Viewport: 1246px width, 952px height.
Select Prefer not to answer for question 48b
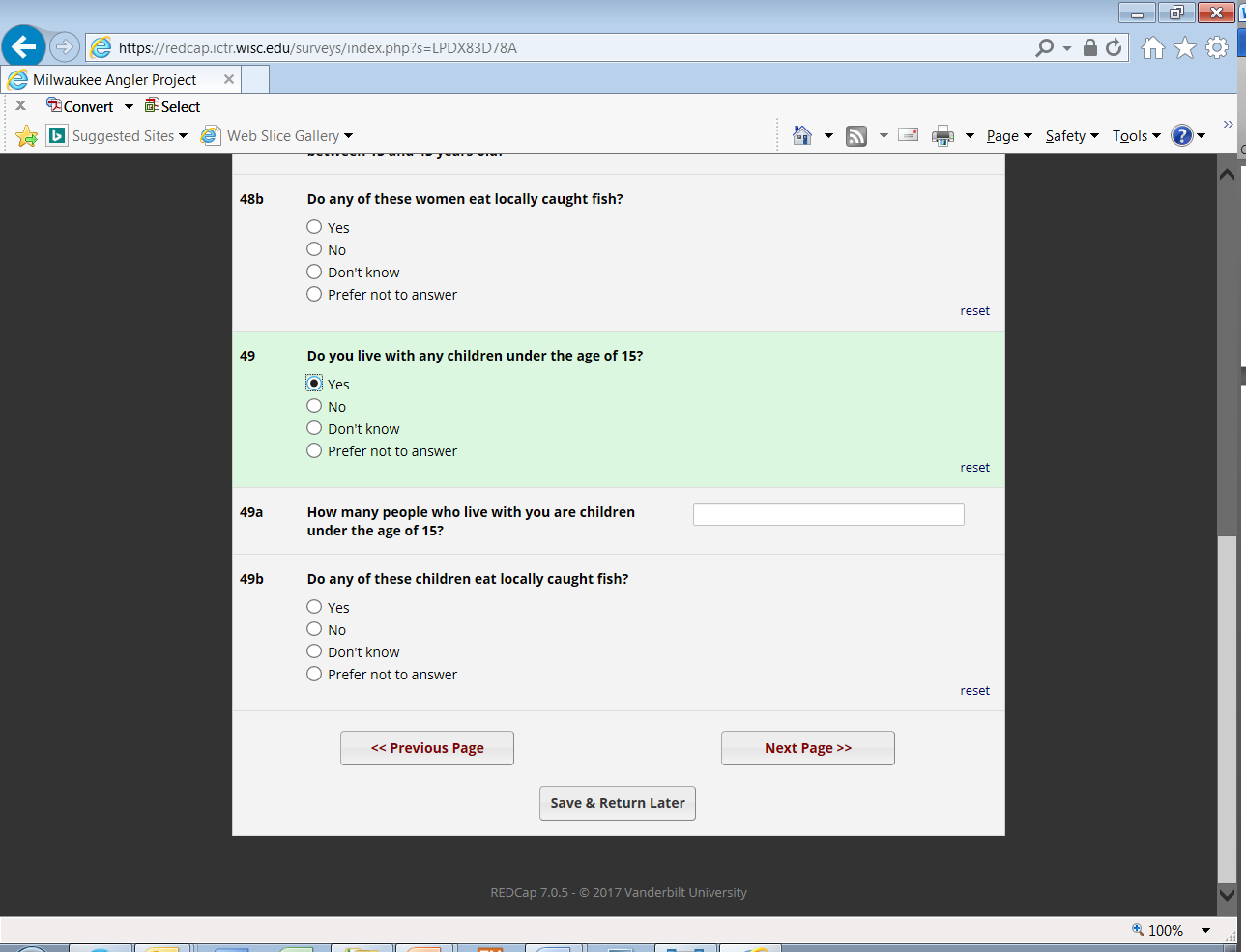click(314, 294)
